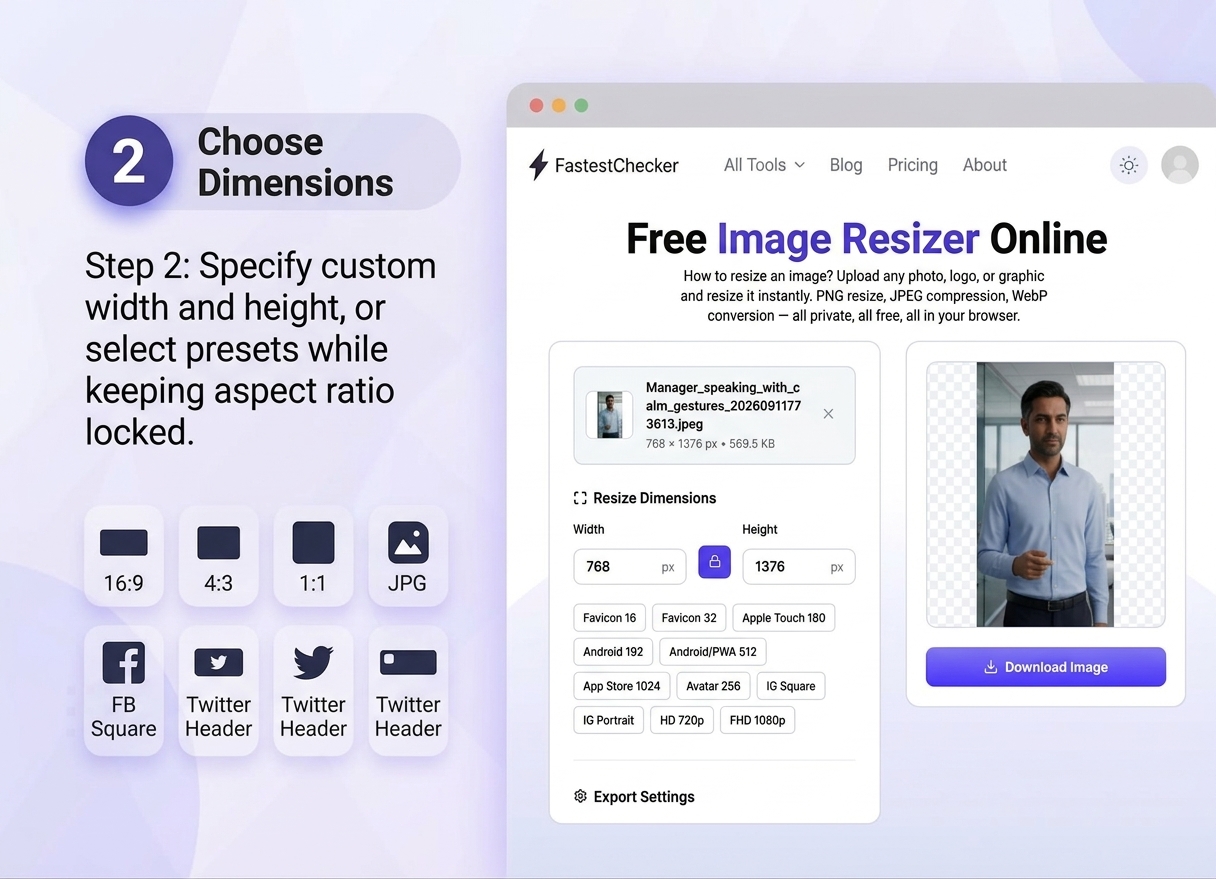
Task: Apply the Android/PWA 512 preset
Action: click(713, 652)
